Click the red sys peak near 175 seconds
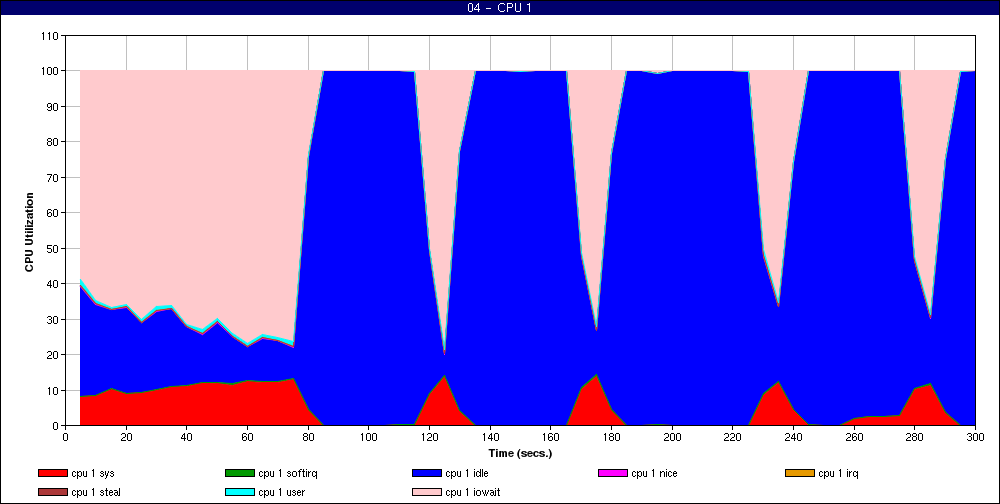Screen dimensions: 1000x504 [x=596, y=399]
